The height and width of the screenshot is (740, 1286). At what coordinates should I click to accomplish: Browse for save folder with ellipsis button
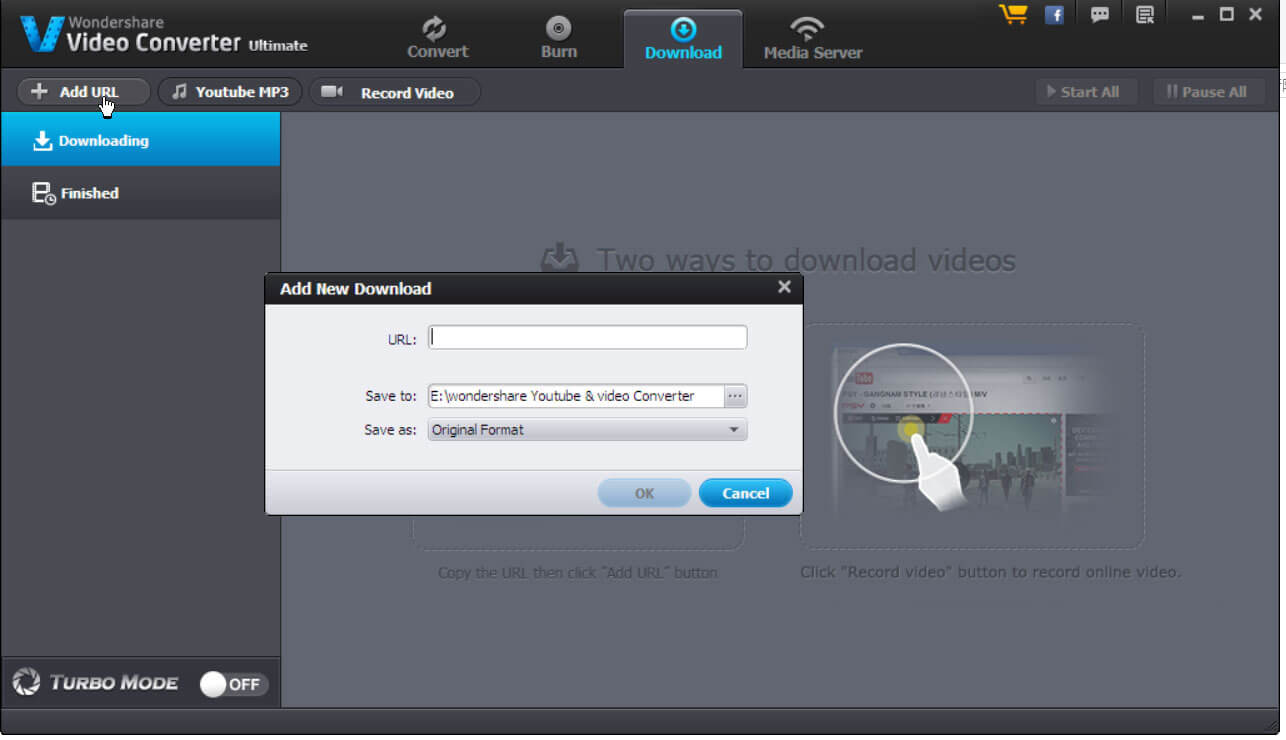pyautogui.click(x=736, y=396)
